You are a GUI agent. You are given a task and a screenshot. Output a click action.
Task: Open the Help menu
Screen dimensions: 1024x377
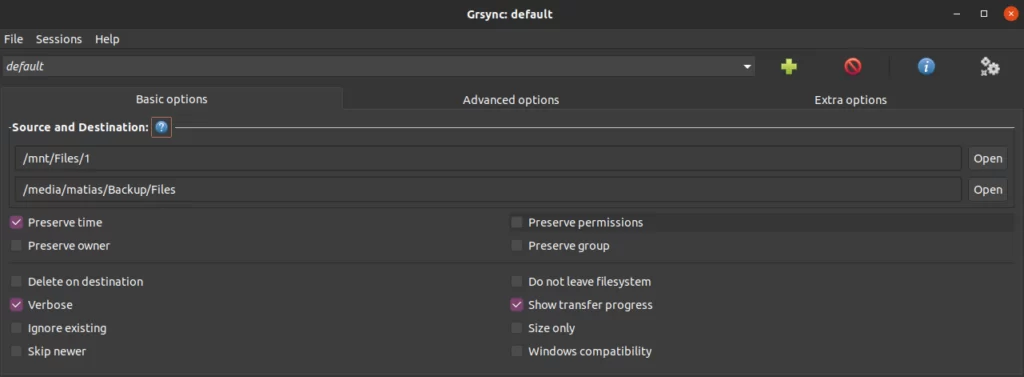tap(107, 39)
